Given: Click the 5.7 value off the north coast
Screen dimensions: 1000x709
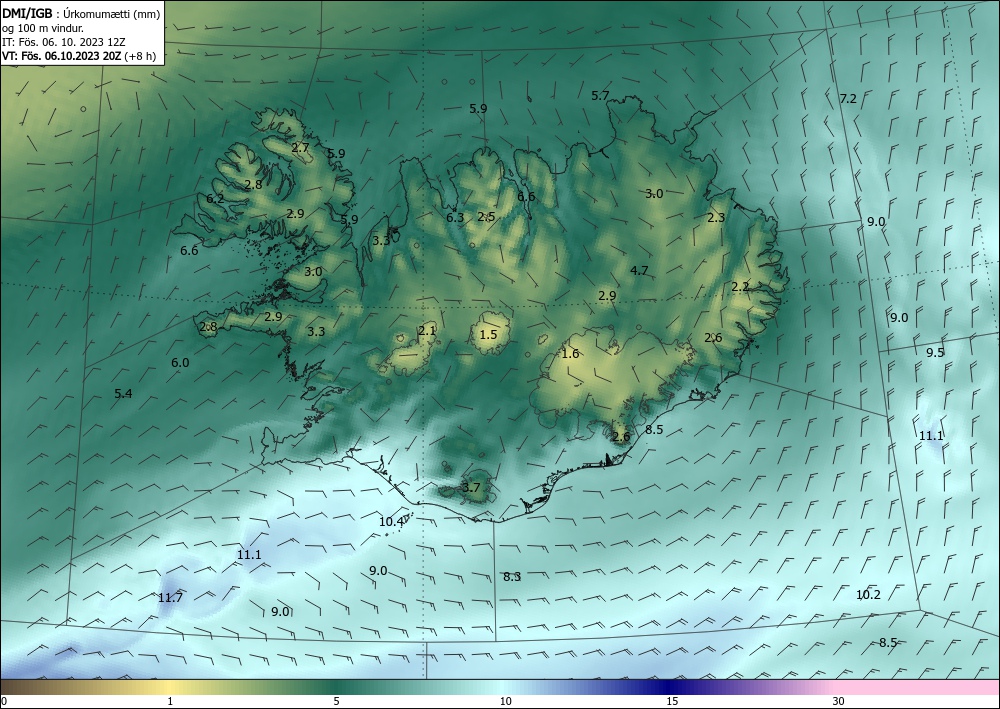Looking at the screenshot, I should pyautogui.click(x=600, y=96).
